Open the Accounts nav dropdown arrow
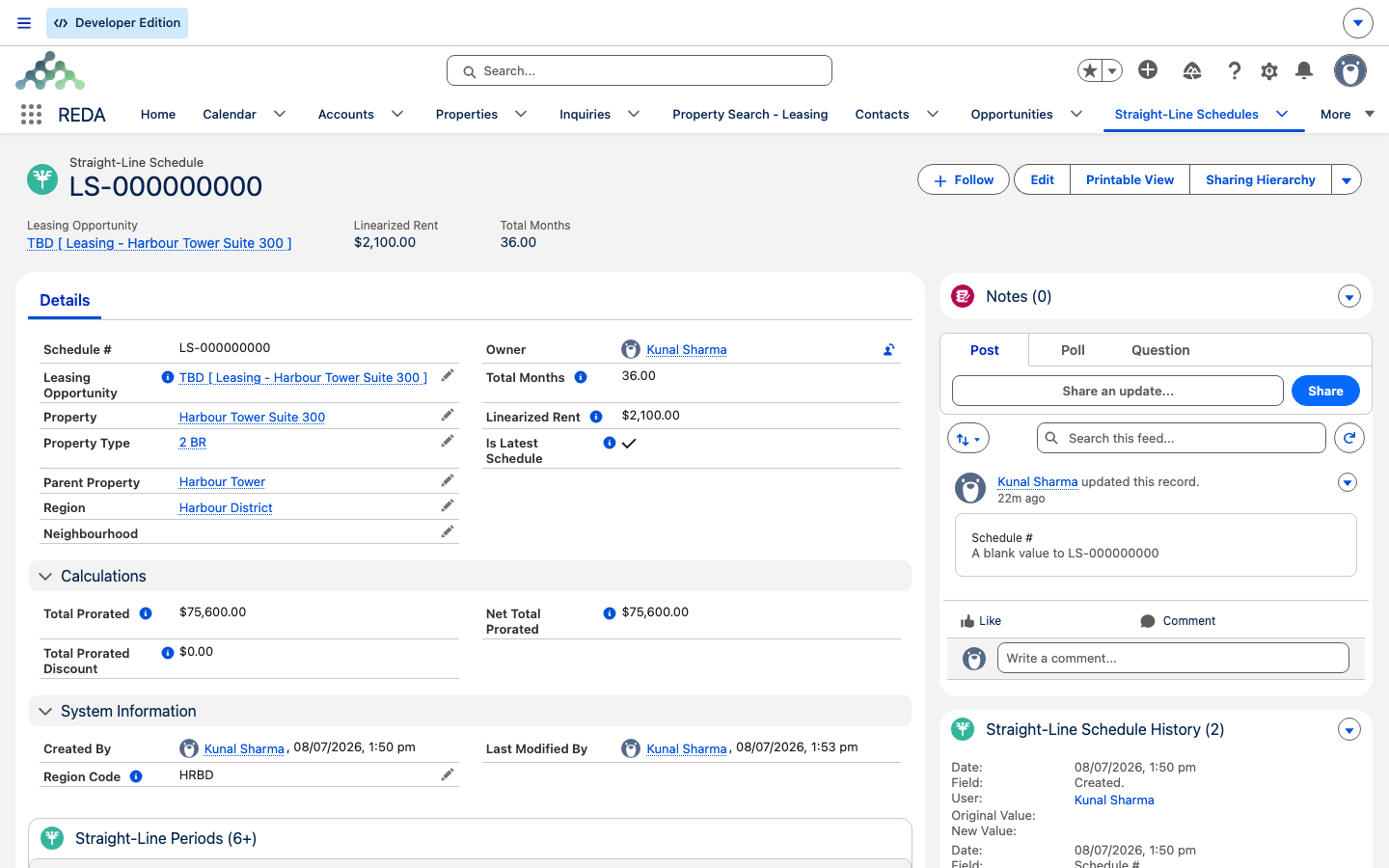Viewport: 1389px width, 868px height. point(397,114)
